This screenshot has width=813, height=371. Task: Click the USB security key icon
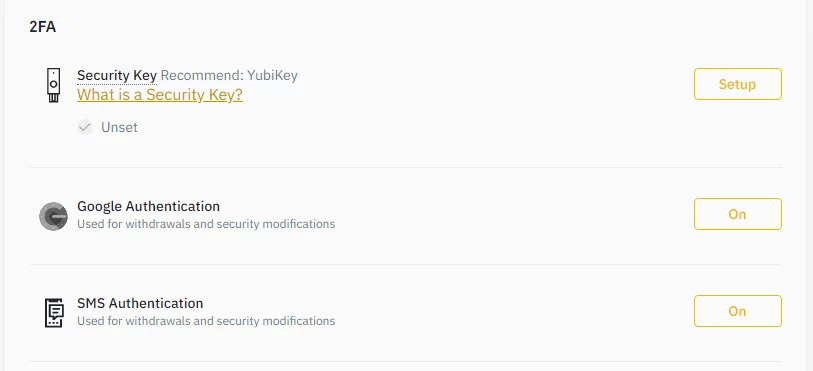pyautogui.click(x=53, y=85)
